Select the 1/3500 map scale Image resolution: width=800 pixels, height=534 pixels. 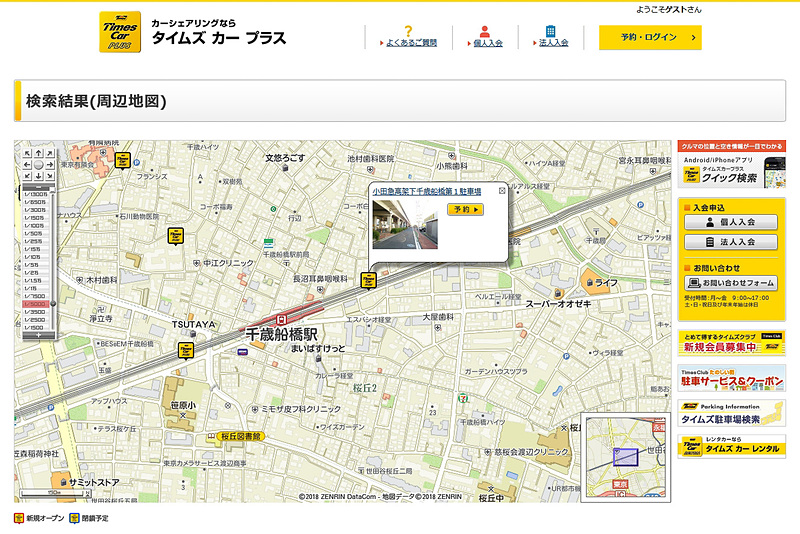[36, 312]
